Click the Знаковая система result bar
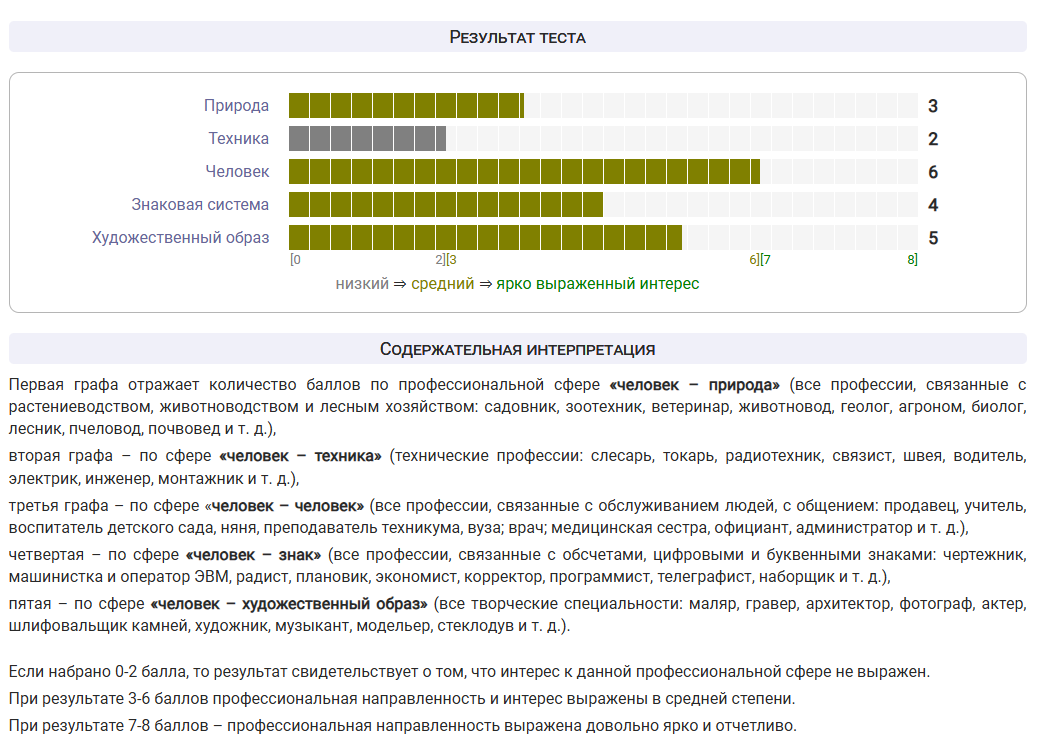The image size is (1060, 751). [445, 204]
